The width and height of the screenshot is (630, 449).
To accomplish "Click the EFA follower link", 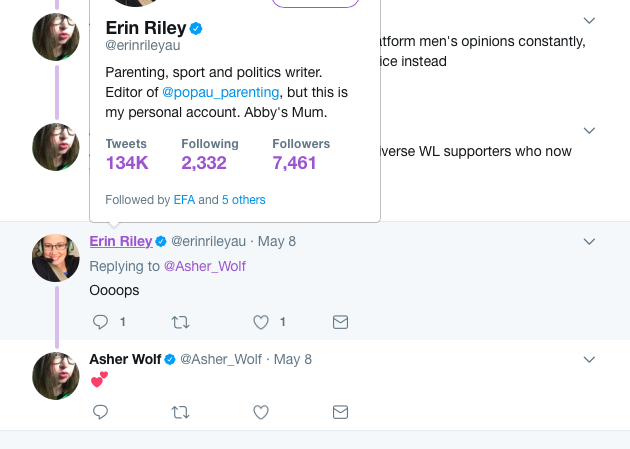I will click(x=184, y=200).
